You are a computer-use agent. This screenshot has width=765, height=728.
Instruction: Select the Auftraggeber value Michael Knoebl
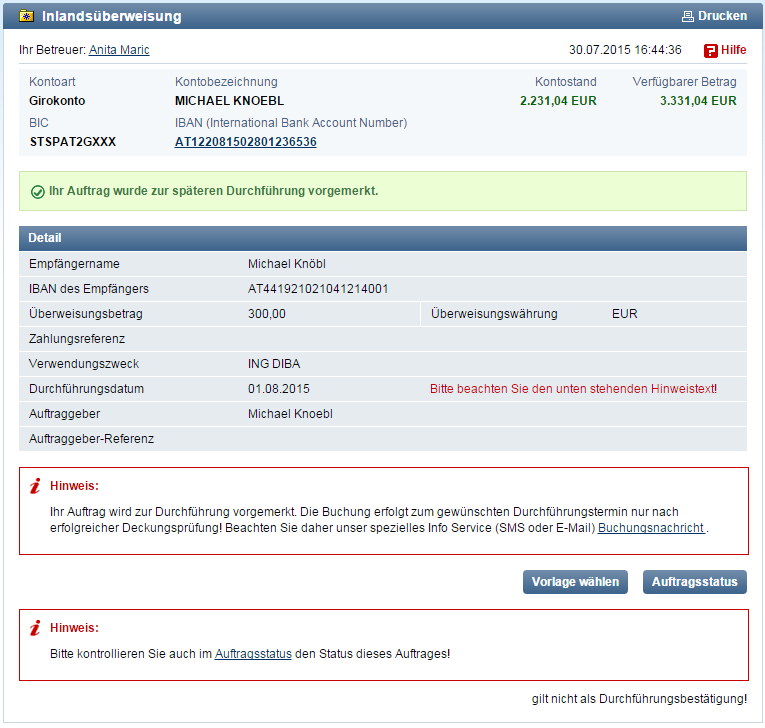pyautogui.click(x=290, y=414)
